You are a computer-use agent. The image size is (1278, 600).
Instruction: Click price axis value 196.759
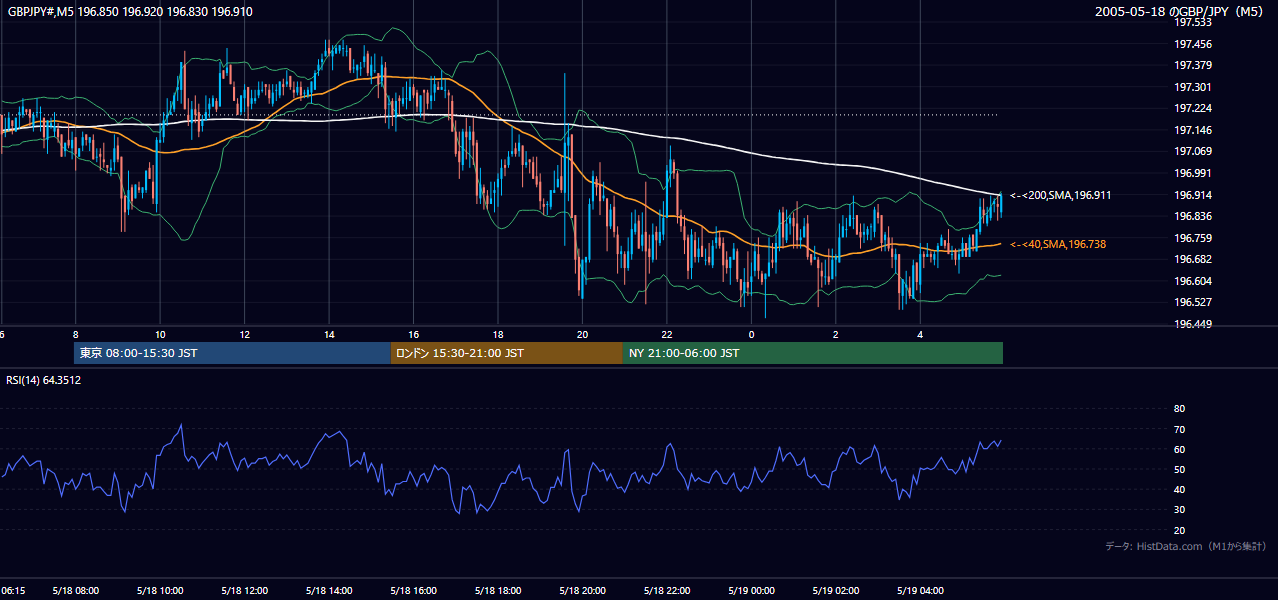click(1192, 238)
